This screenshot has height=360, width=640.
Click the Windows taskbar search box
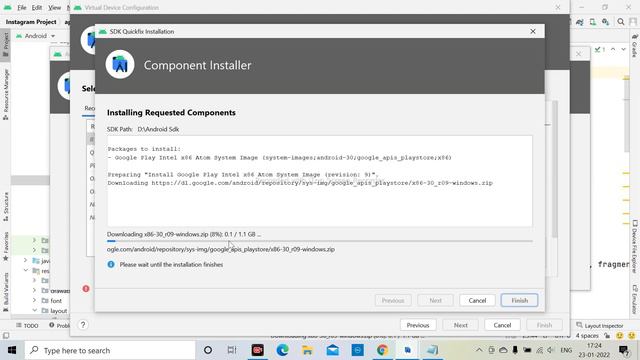pyautogui.click(x=110, y=350)
